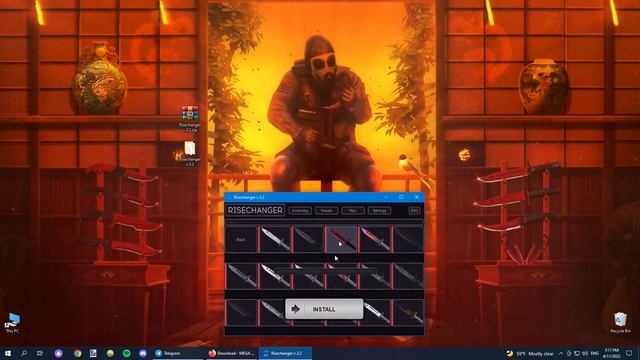Click the Risechanger v.3.2 taskbar button
Screen dimensions: 640x360
285,353
